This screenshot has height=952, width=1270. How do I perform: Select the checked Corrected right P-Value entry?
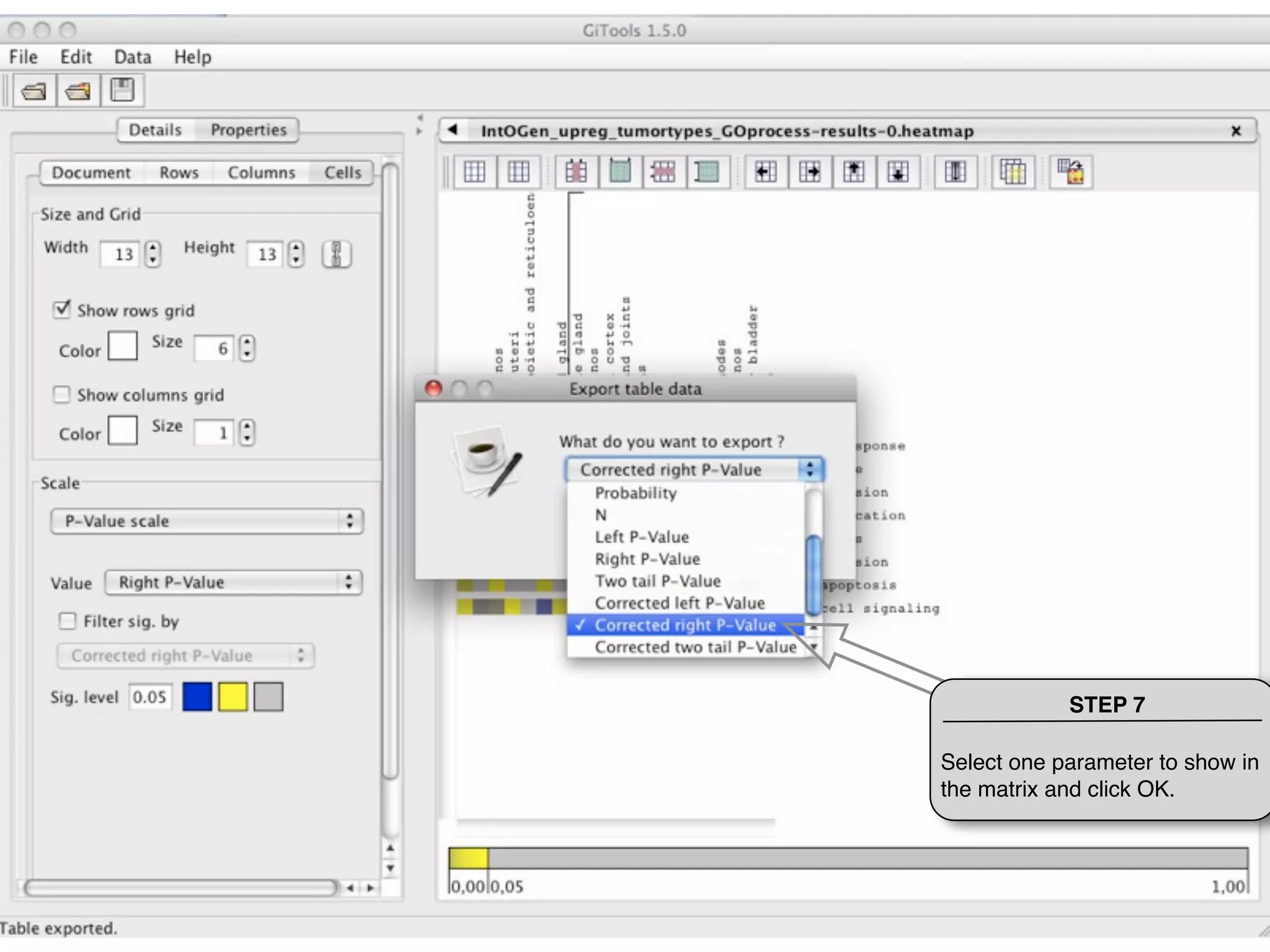click(686, 625)
